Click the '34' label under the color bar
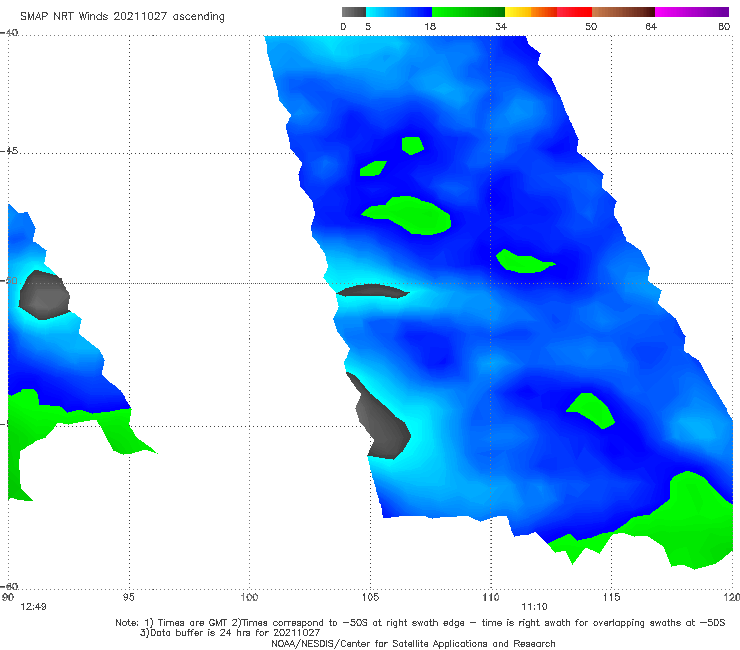Image resolution: width=740 pixels, height=650 pixels. (501, 27)
